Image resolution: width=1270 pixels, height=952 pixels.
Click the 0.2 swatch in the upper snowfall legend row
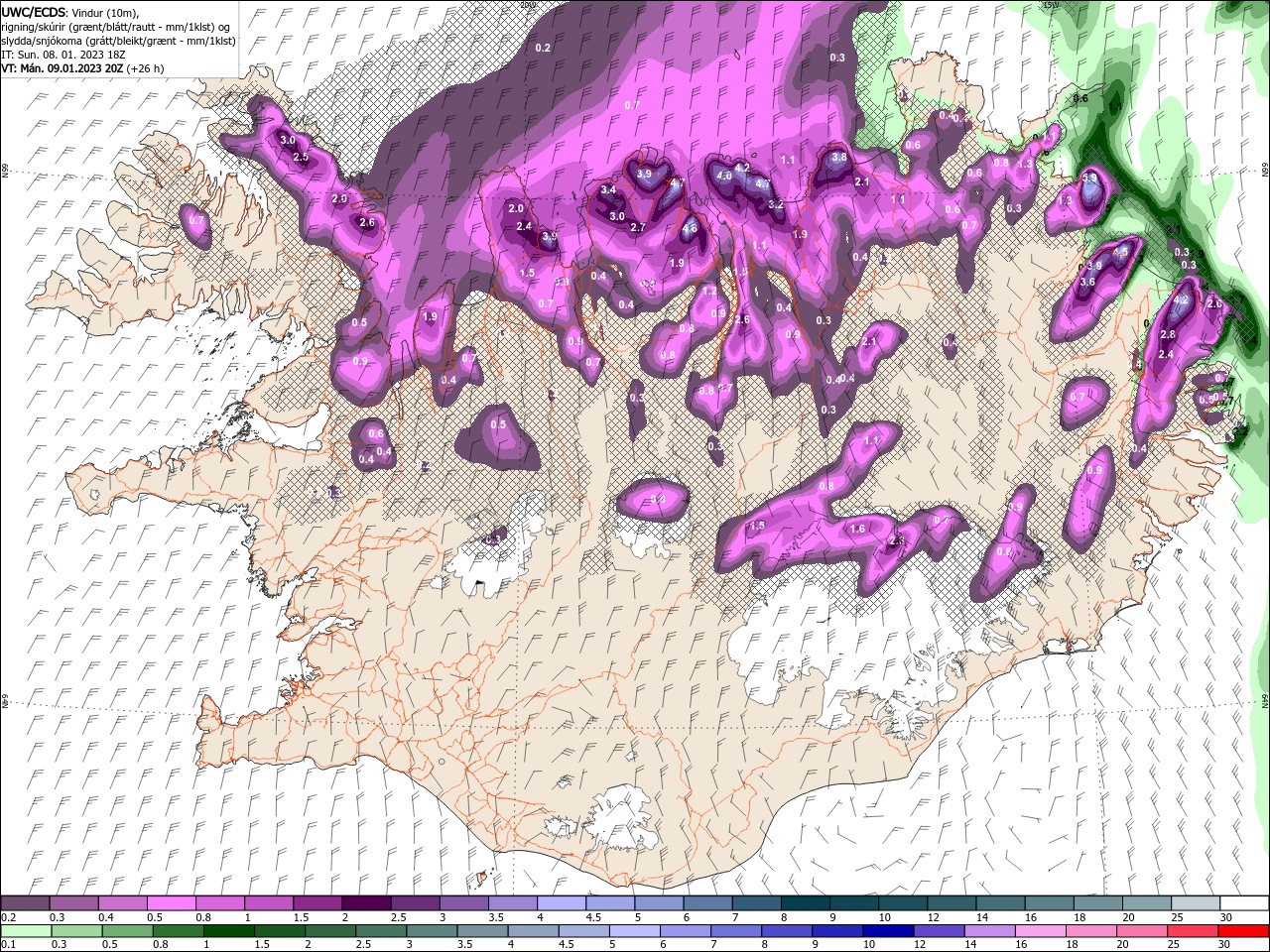tap(26, 903)
